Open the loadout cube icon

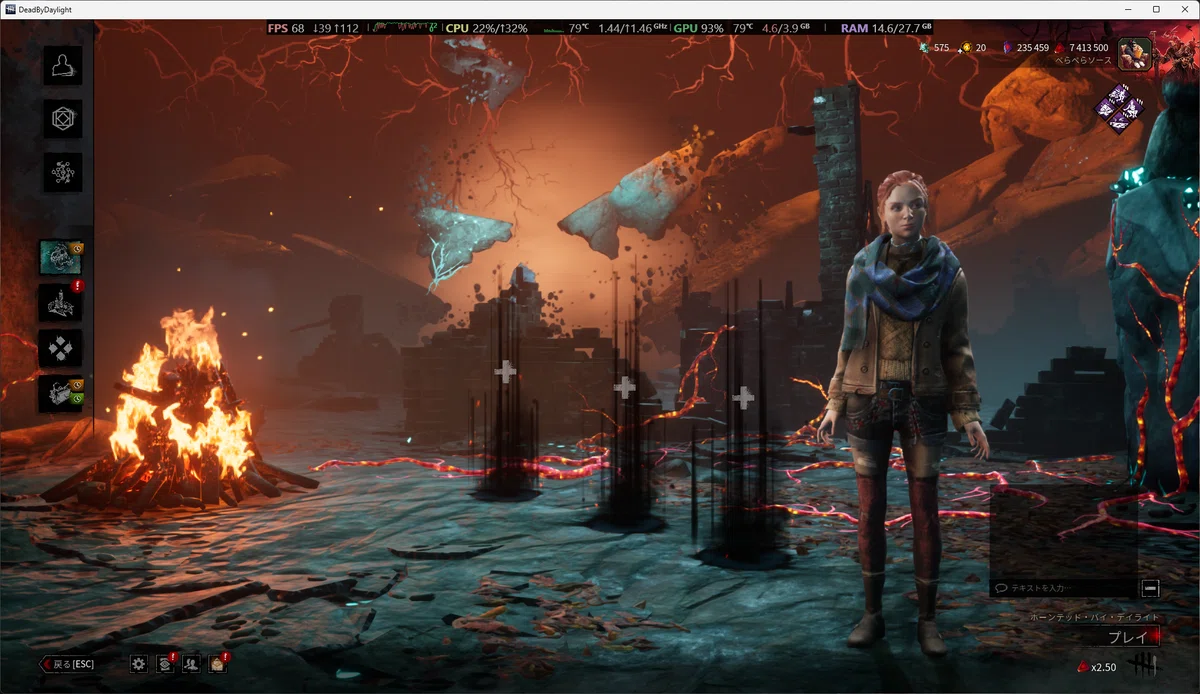coord(62,120)
